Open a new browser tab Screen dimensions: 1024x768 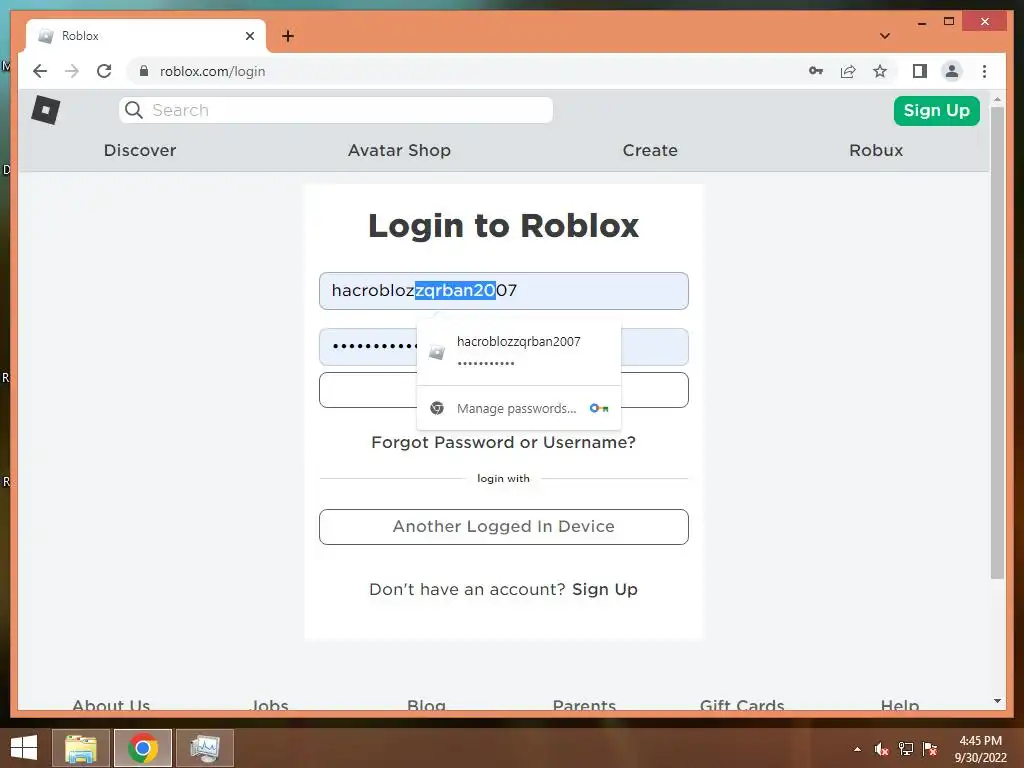point(288,36)
